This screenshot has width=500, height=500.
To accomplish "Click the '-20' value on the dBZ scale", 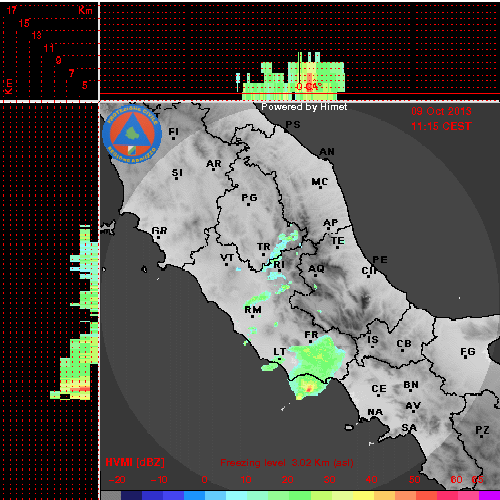I will click(117, 480).
